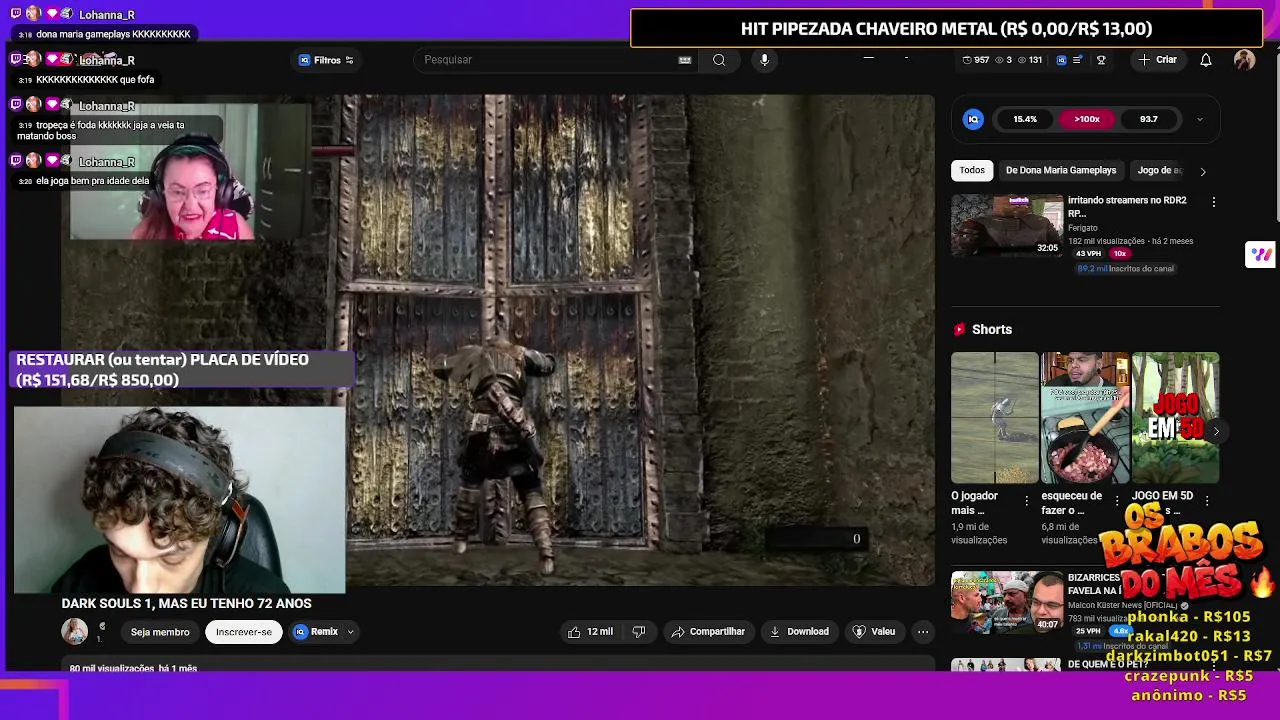Open the 'O jogador mais' short thumbnail
Screen dimensions: 1280x720
pyautogui.click(x=995, y=418)
